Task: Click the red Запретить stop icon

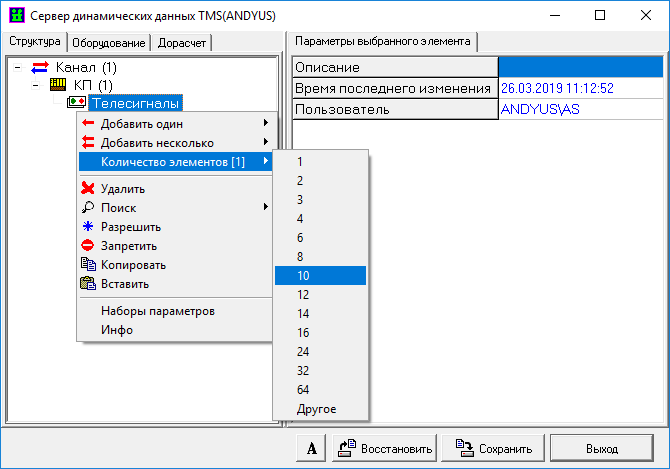Action: pos(88,246)
